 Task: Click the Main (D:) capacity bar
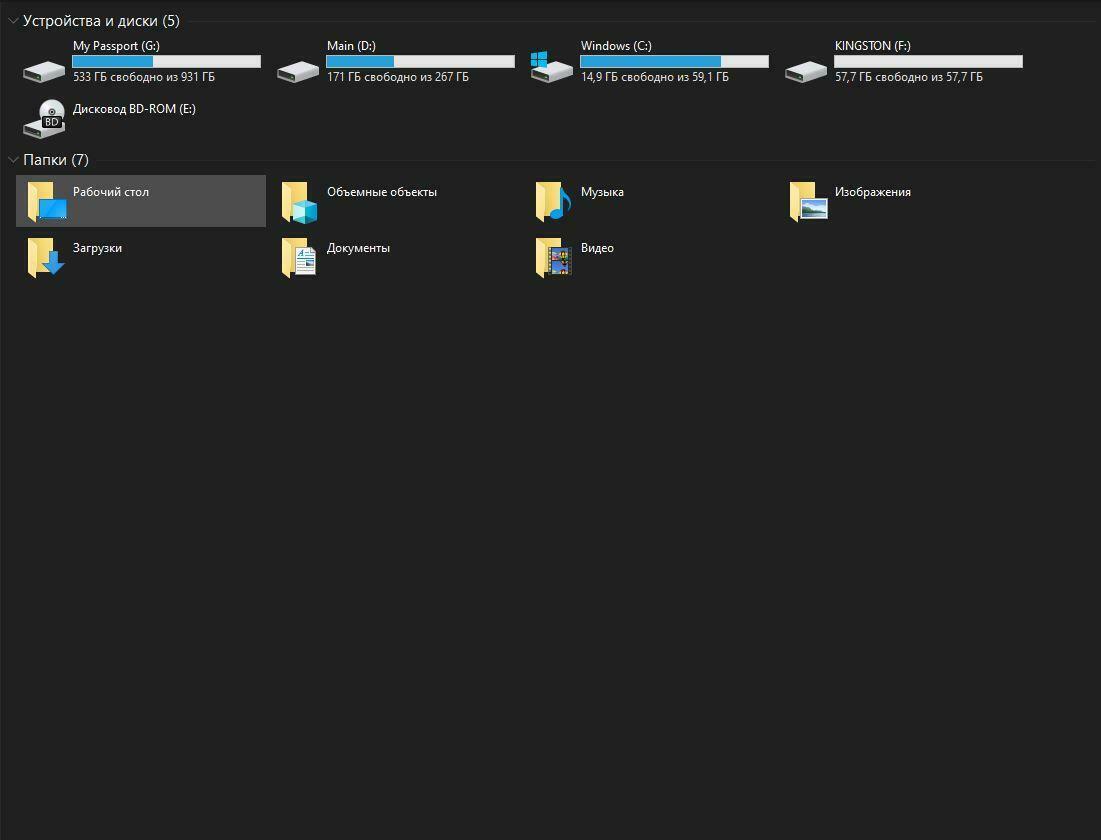point(420,62)
